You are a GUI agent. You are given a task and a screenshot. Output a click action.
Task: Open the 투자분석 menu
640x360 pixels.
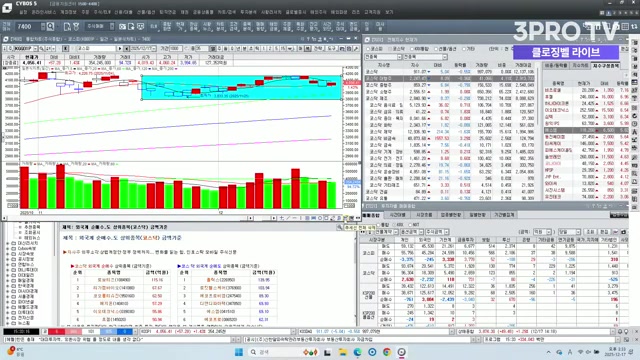(x=248, y=12)
